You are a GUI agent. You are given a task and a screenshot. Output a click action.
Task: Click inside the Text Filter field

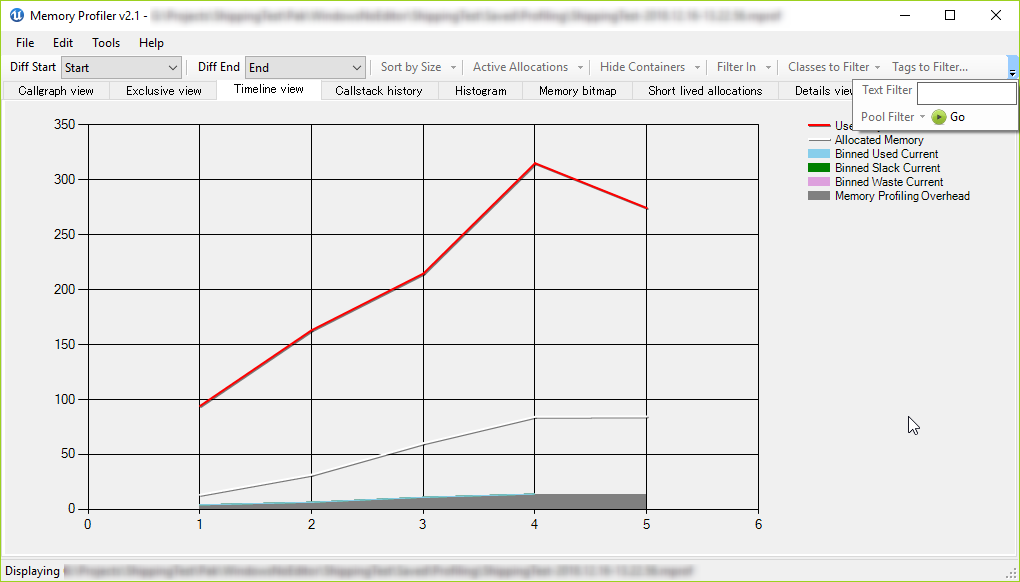tap(967, 93)
